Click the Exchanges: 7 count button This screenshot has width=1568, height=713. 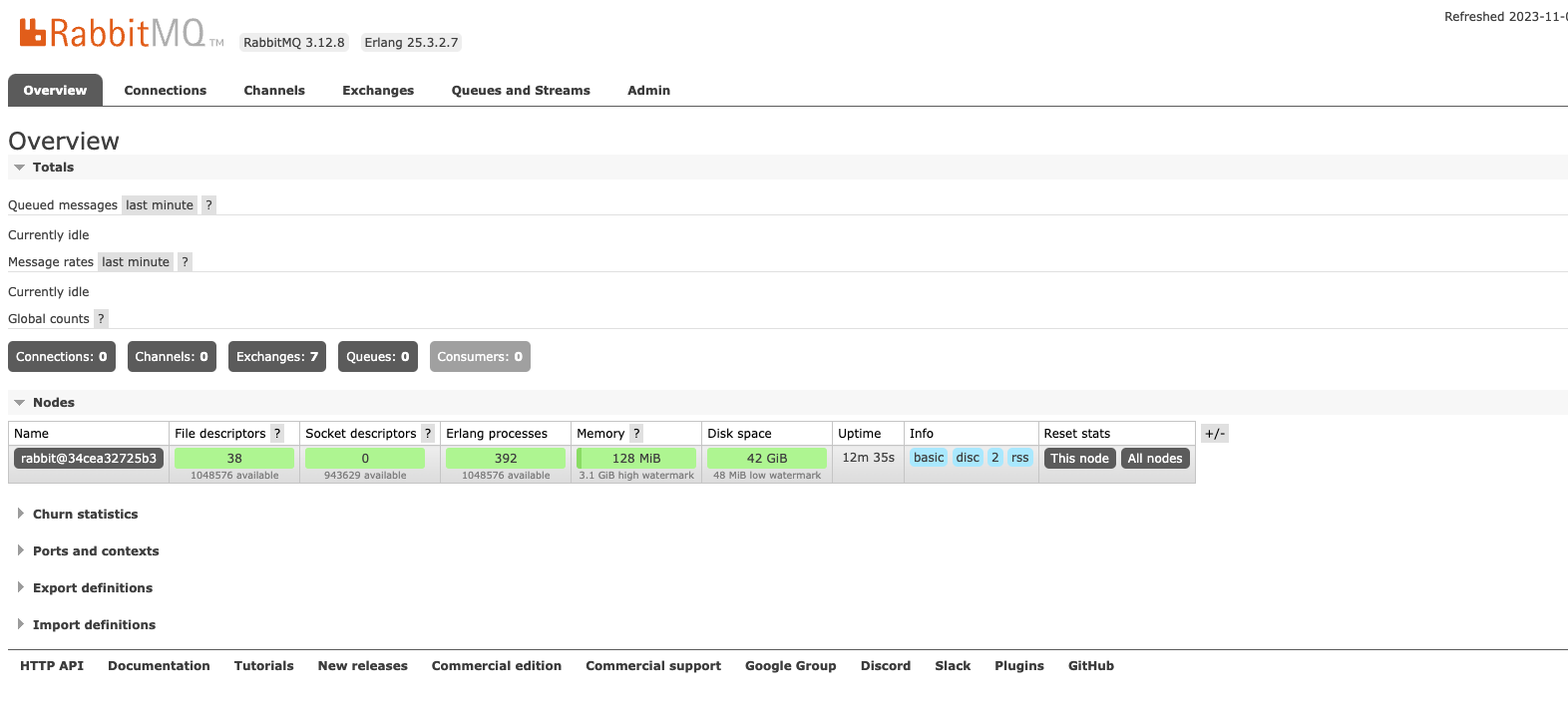(277, 357)
